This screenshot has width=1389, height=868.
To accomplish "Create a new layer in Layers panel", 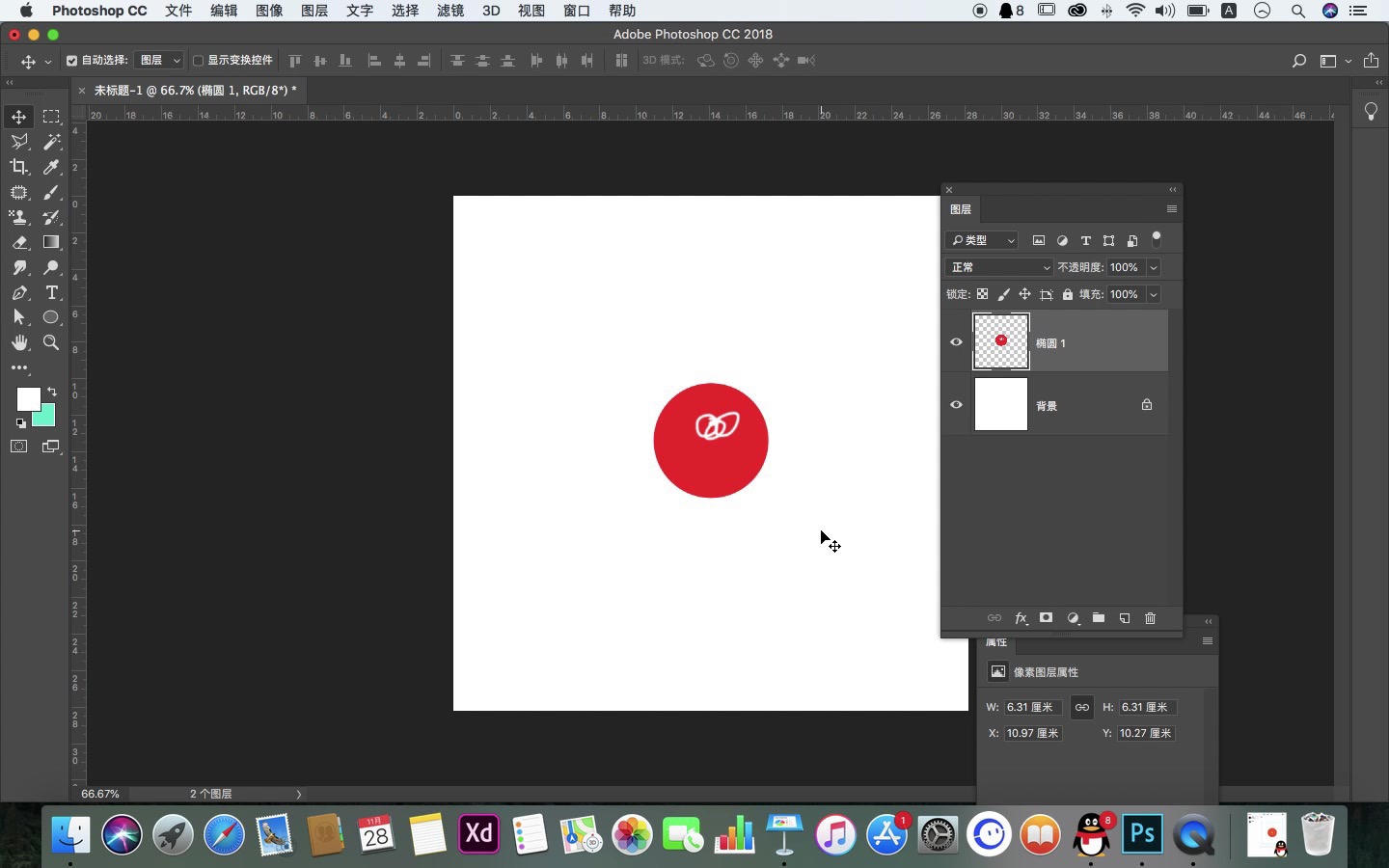I will pos(1125,618).
